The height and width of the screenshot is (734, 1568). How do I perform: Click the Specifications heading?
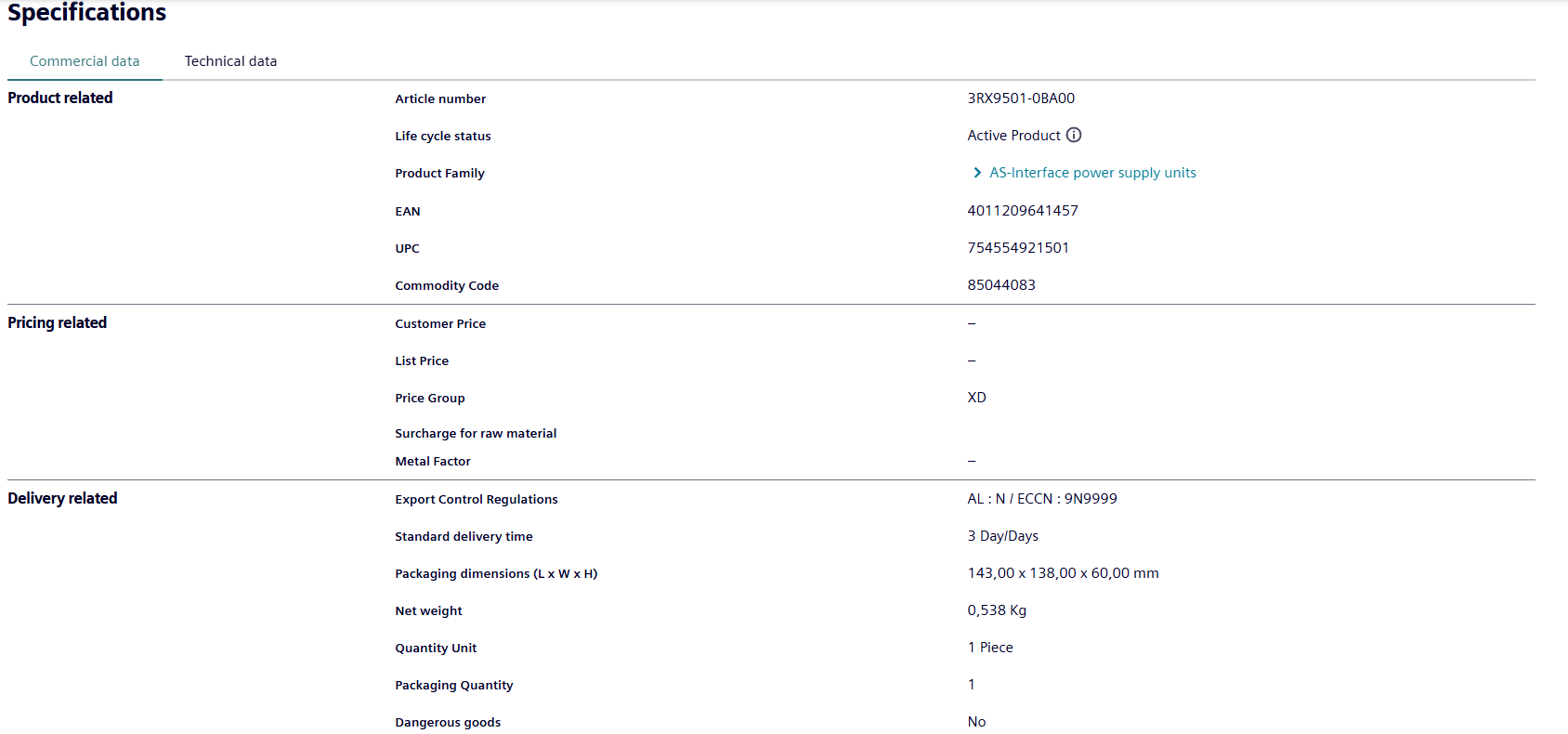87,13
